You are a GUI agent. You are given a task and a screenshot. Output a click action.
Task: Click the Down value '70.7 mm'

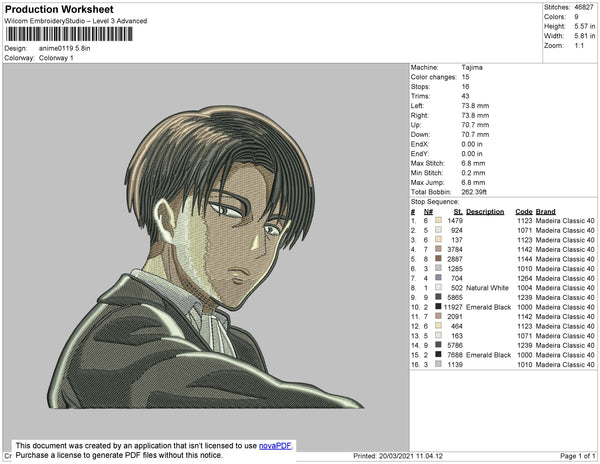(475, 134)
